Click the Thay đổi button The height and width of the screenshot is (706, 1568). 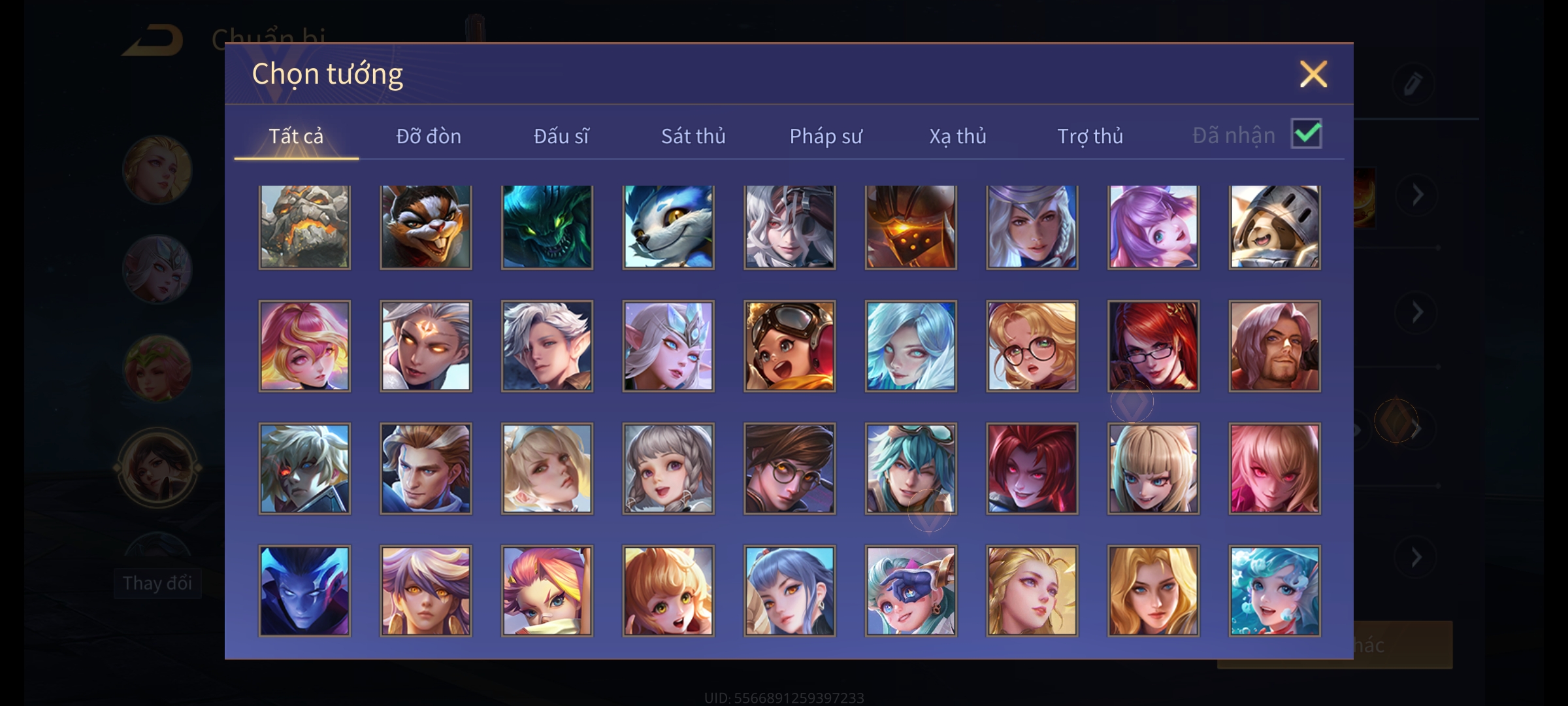click(157, 582)
